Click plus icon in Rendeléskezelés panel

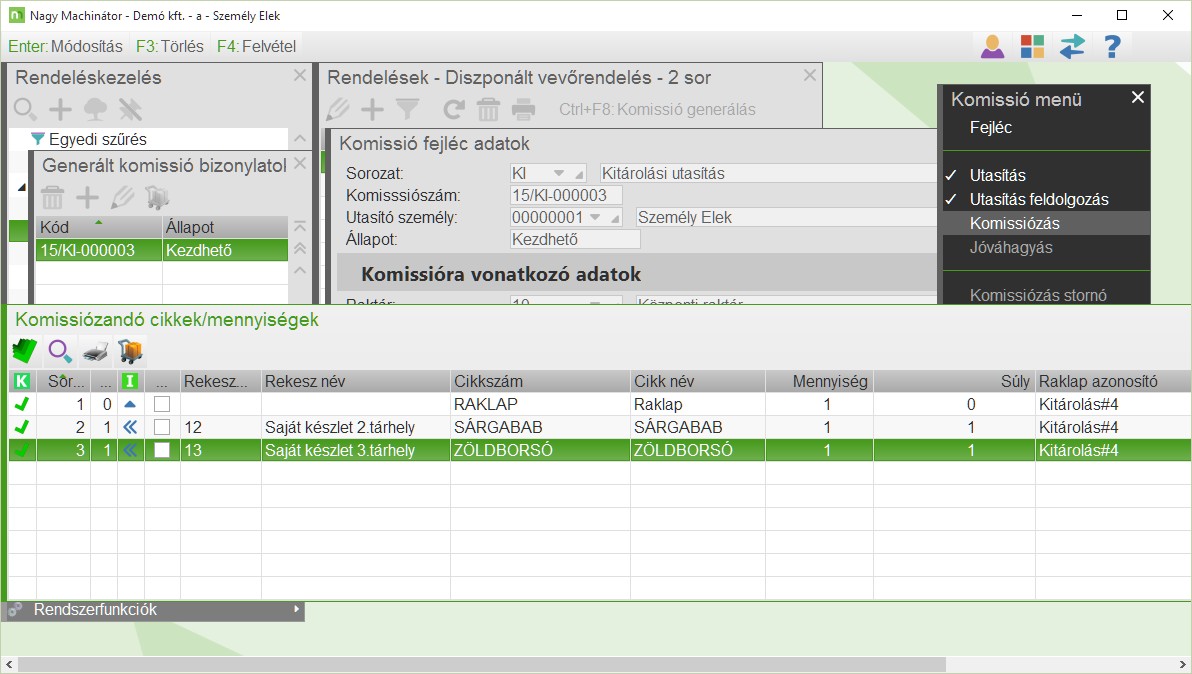[x=60, y=109]
